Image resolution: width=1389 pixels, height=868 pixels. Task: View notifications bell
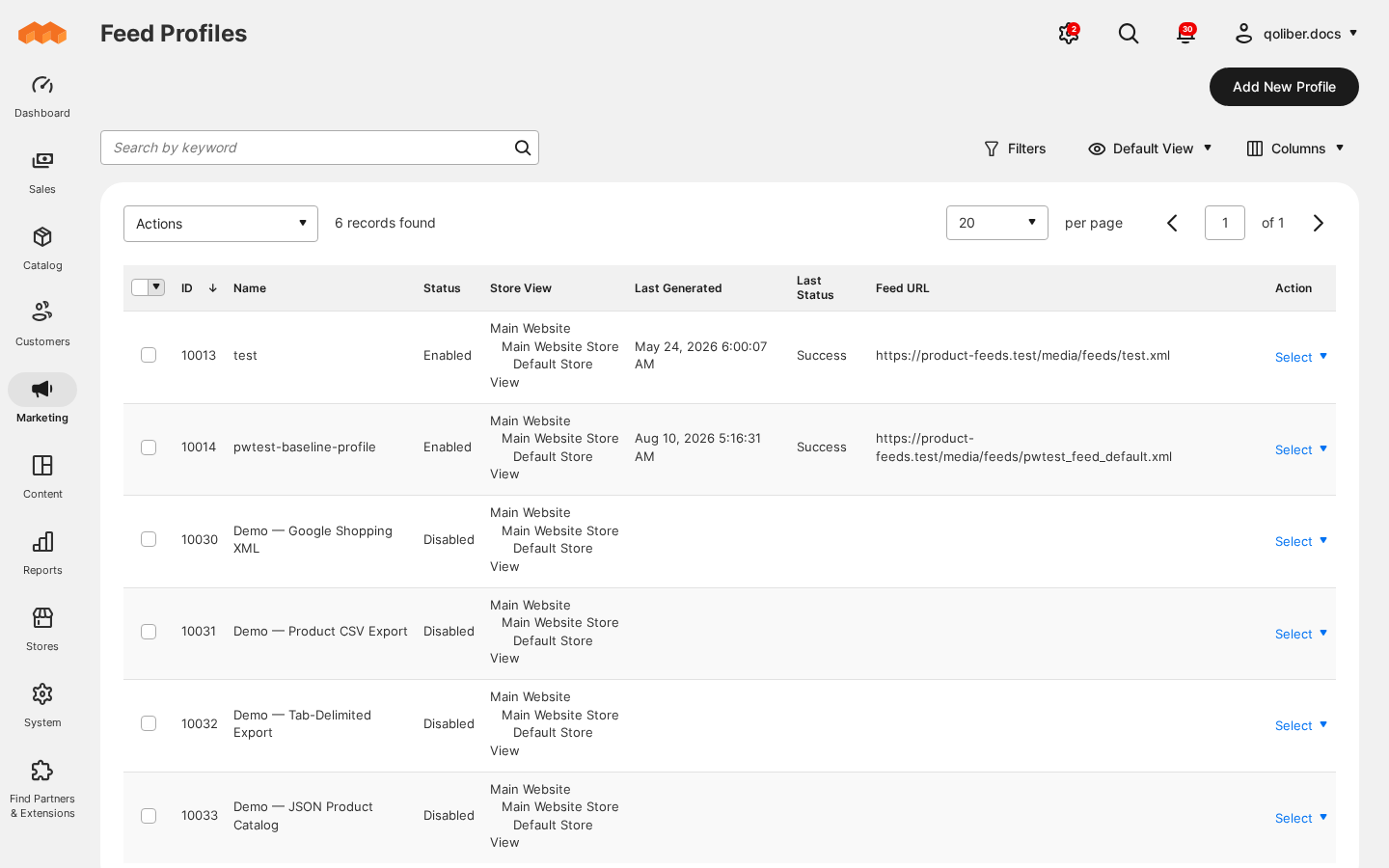(1185, 34)
